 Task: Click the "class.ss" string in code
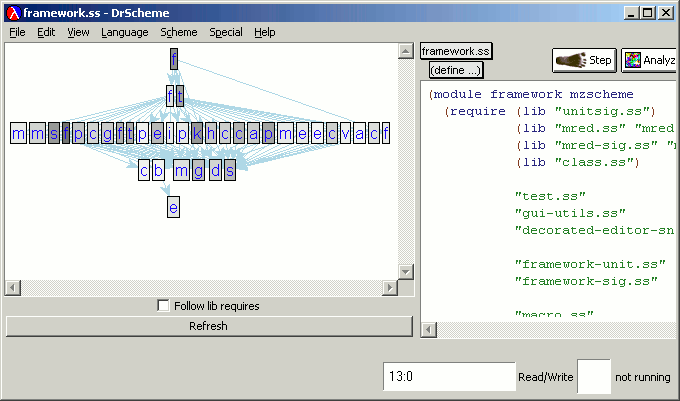(594, 163)
